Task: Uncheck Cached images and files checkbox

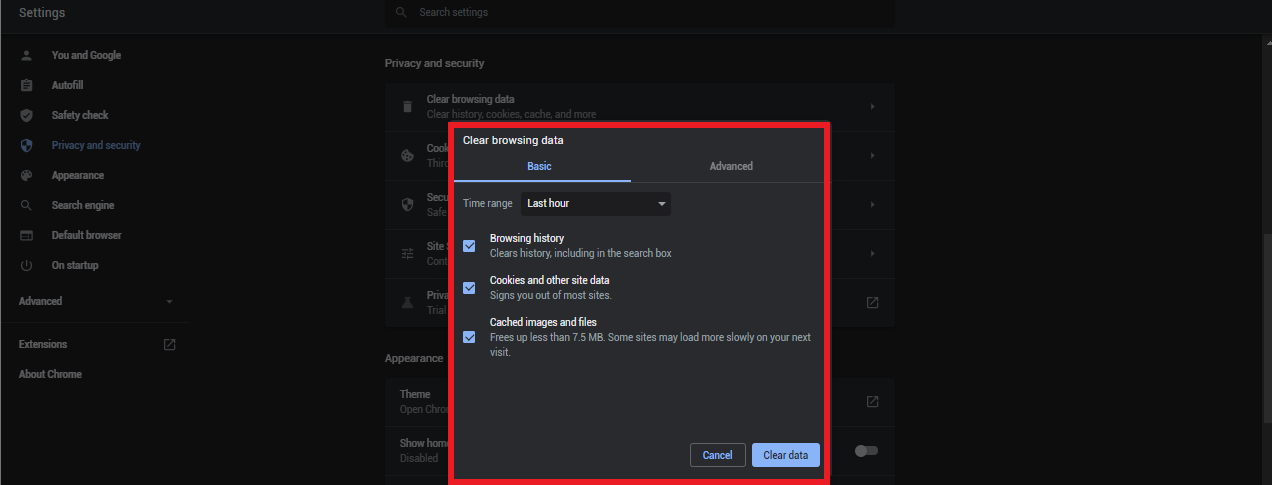Action: point(469,337)
